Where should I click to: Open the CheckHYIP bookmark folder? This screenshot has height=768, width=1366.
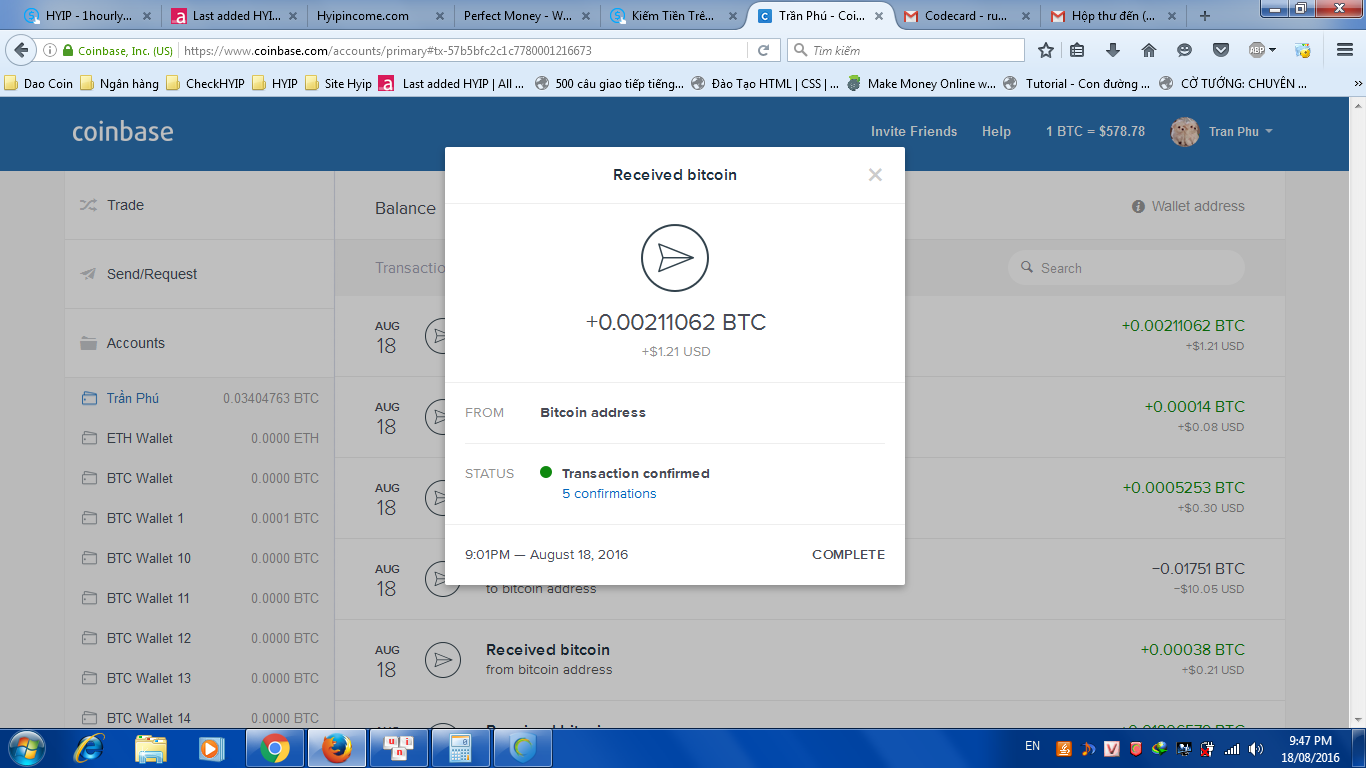pos(206,84)
